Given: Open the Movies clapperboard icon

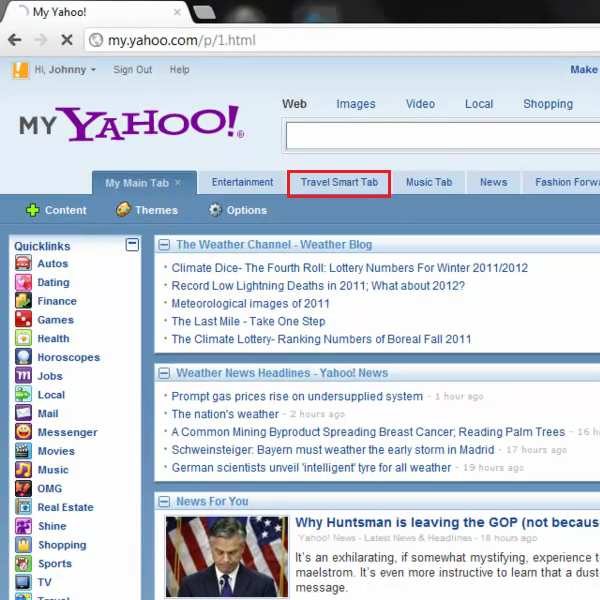Looking at the screenshot, I should click(x=23, y=451).
